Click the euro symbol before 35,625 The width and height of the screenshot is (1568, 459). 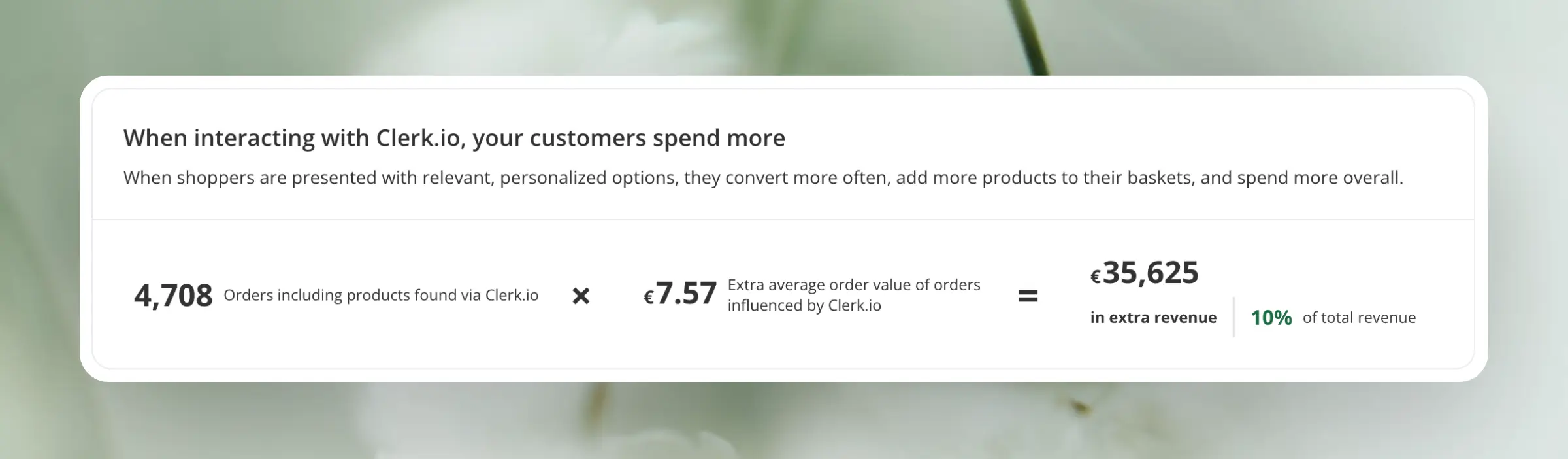coord(1096,277)
